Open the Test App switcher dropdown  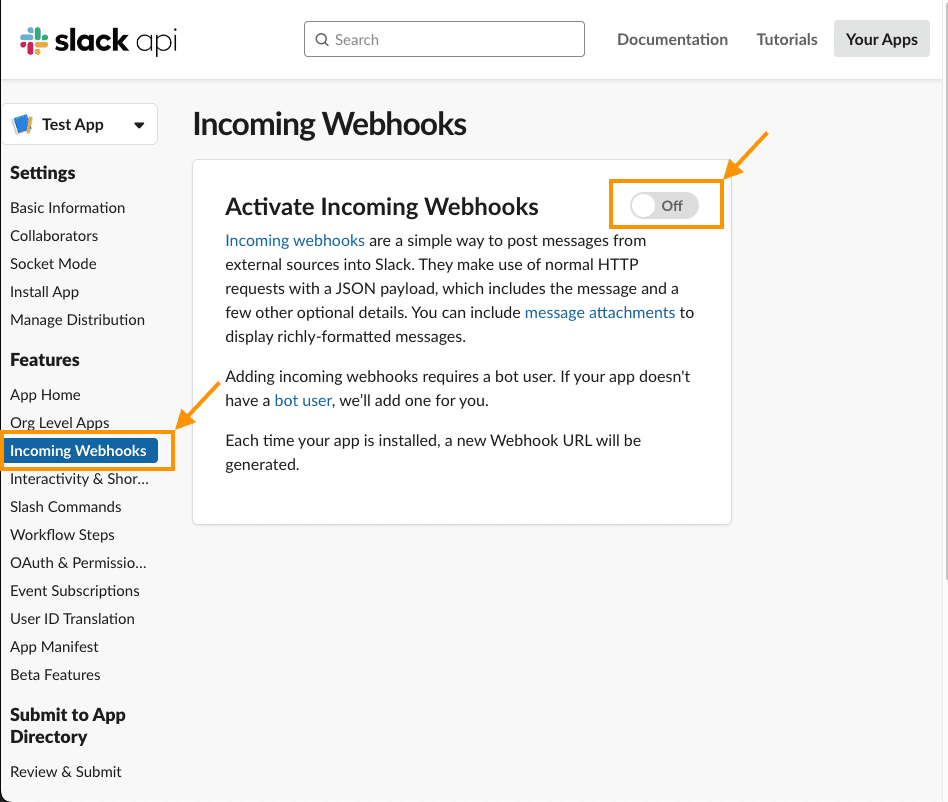click(139, 123)
